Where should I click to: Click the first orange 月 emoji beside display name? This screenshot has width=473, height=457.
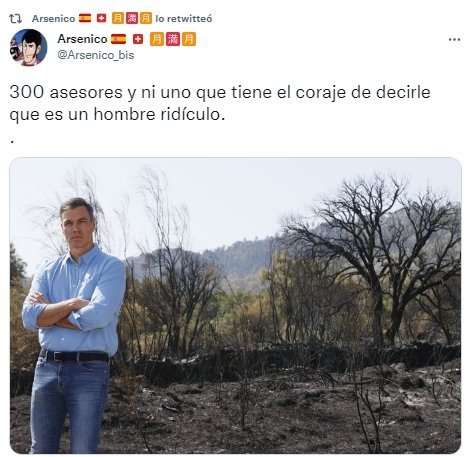[157, 39]
